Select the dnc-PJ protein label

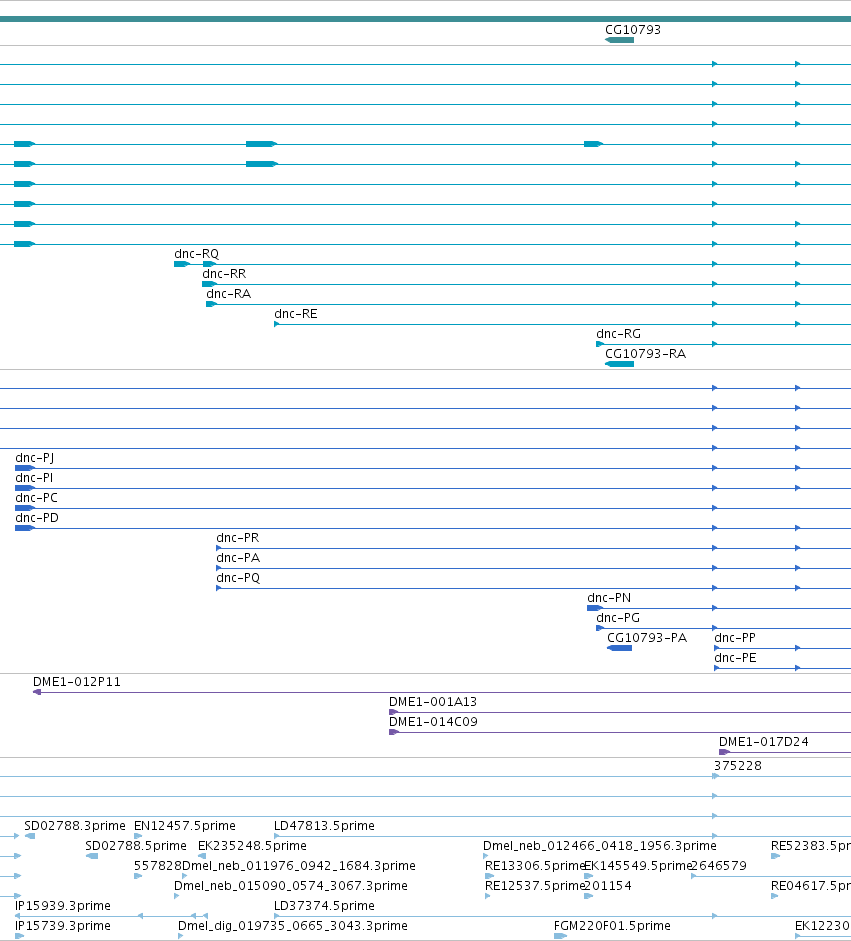pyautogui.click(x=34, y=458)
